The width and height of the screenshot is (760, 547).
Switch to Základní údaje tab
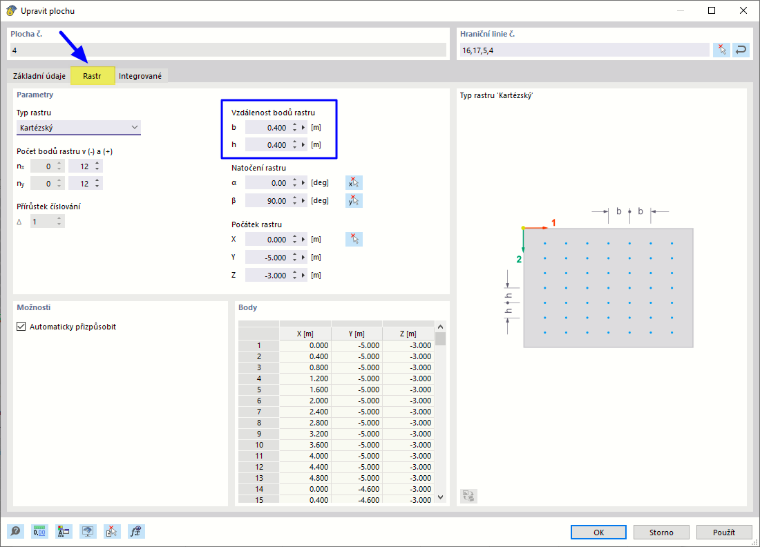(39, 76)
